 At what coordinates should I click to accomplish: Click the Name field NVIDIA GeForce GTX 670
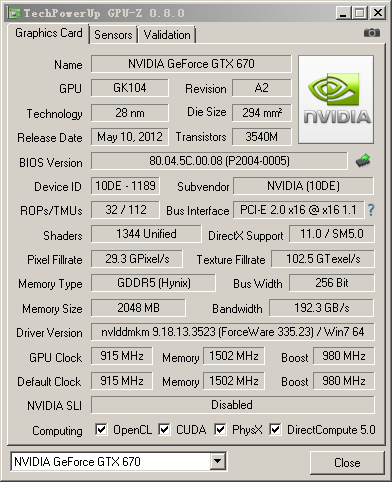tap(191, 64)
